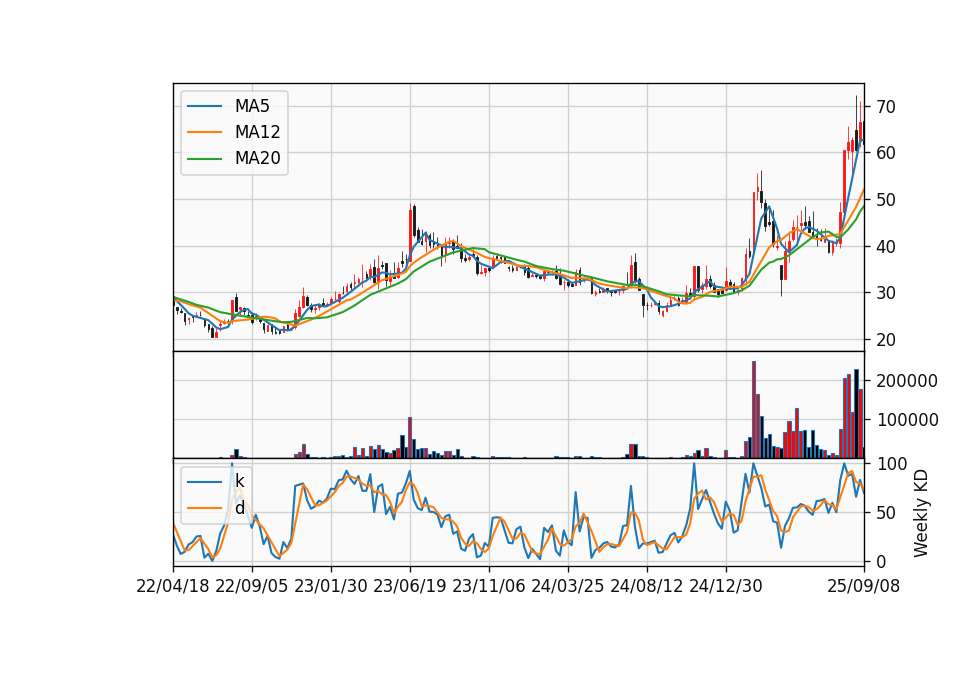Click the 23/06/19 date axis label
The height and width of the screenshot is (690, 960).
click(x=410, y=586)
